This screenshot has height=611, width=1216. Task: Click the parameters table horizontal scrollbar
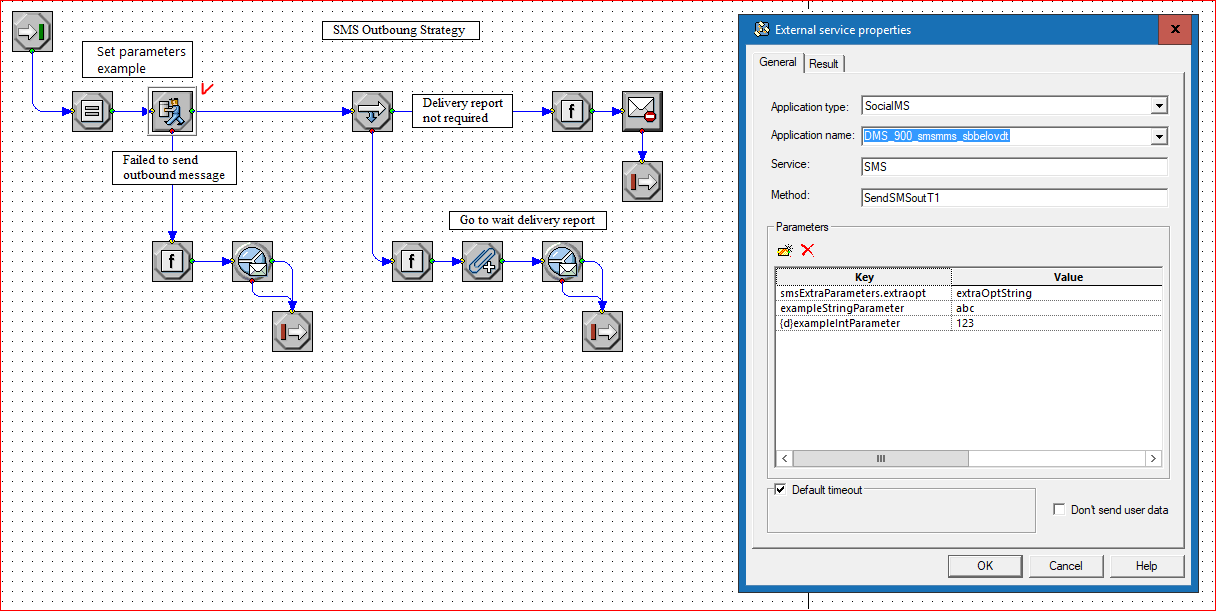point(969,458)
